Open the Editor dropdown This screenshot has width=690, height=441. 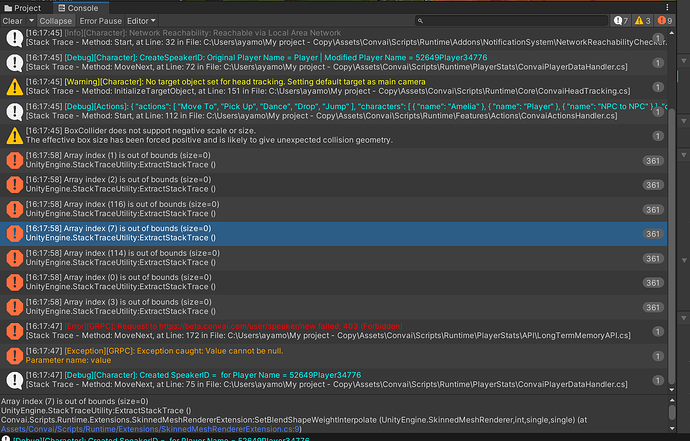tap(141, 20)
